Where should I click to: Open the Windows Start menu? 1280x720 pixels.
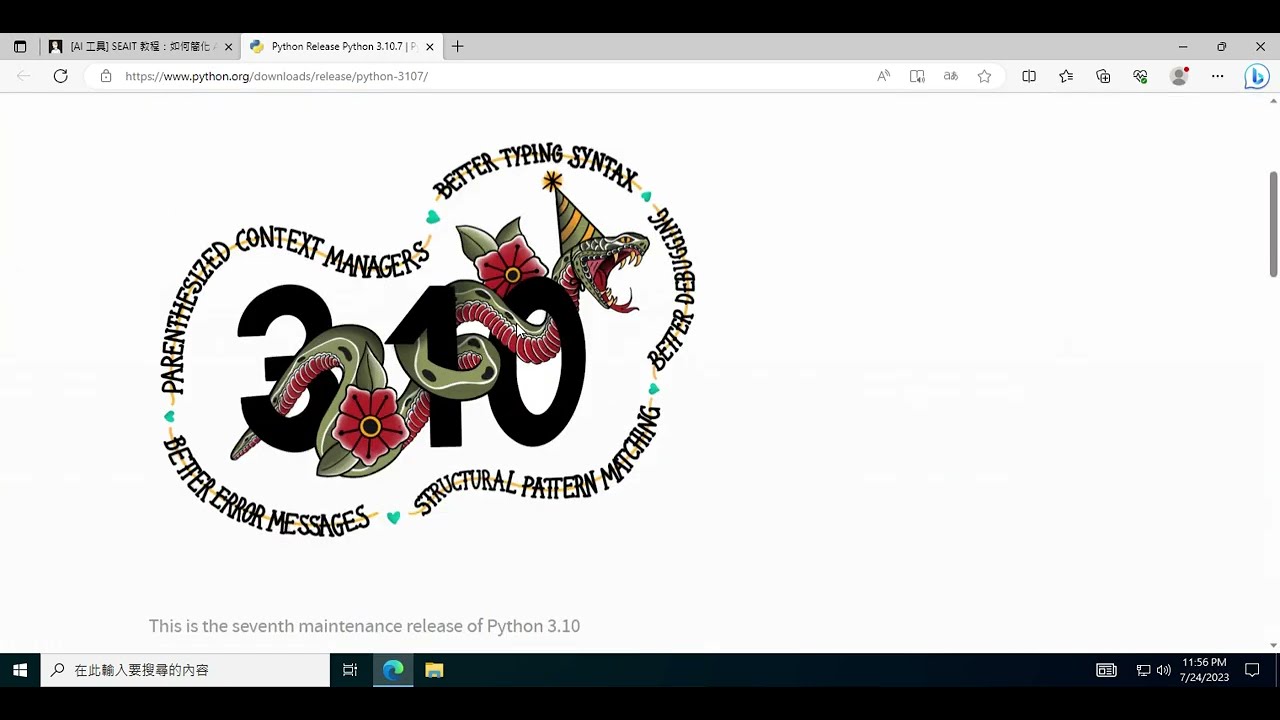pos(20,670)
